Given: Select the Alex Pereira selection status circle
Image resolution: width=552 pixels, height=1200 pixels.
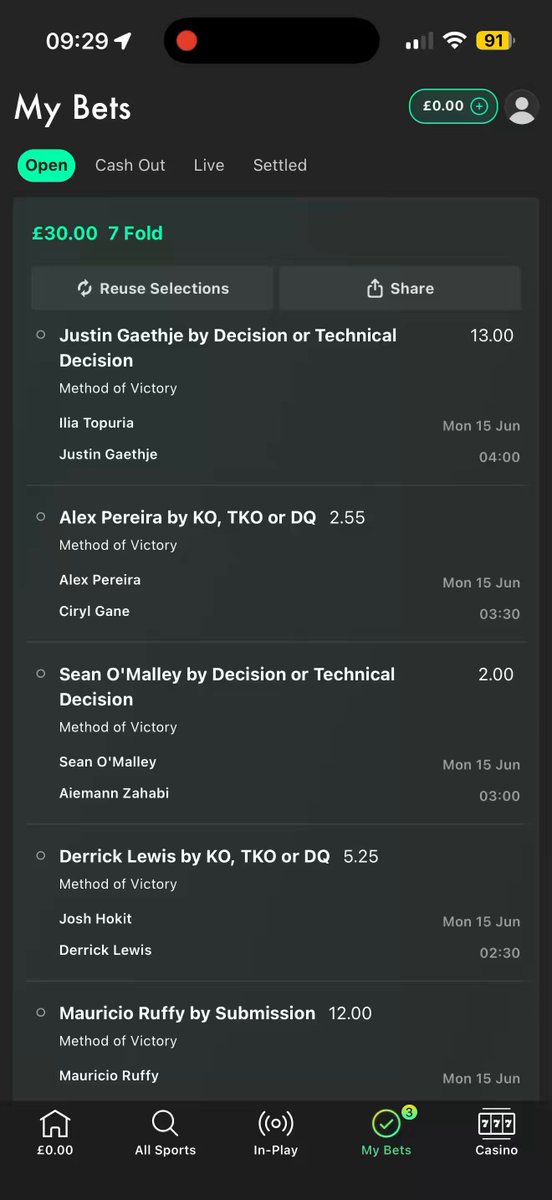Looking at the screenshot, I should coord(41,517).
